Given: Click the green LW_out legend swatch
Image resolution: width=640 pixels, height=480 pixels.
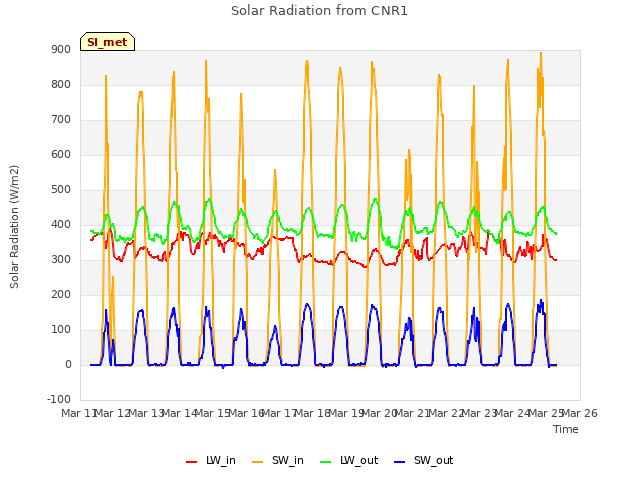Looking at the screenshot, I should point(326,462).
